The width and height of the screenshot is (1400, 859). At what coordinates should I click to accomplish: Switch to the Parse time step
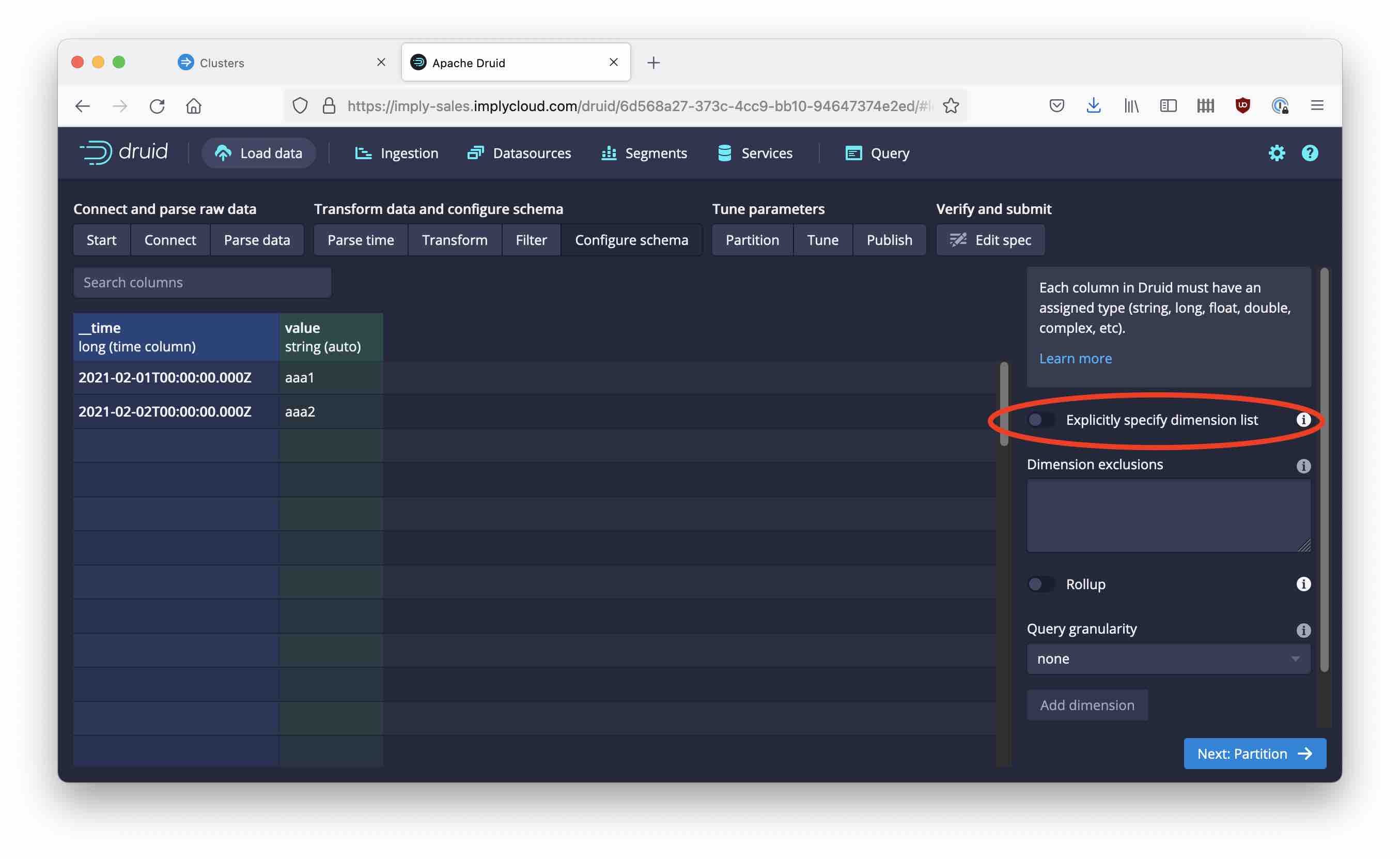pos(360,239)
